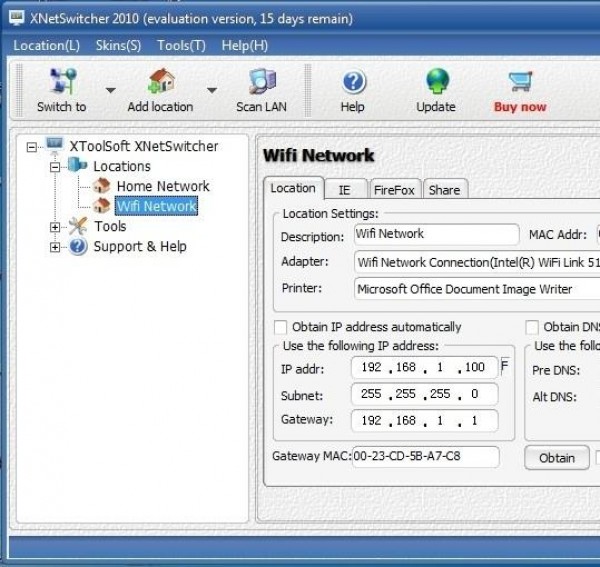Select the Location tab
Screen dimensions: 600x567
tap(293, 188)
